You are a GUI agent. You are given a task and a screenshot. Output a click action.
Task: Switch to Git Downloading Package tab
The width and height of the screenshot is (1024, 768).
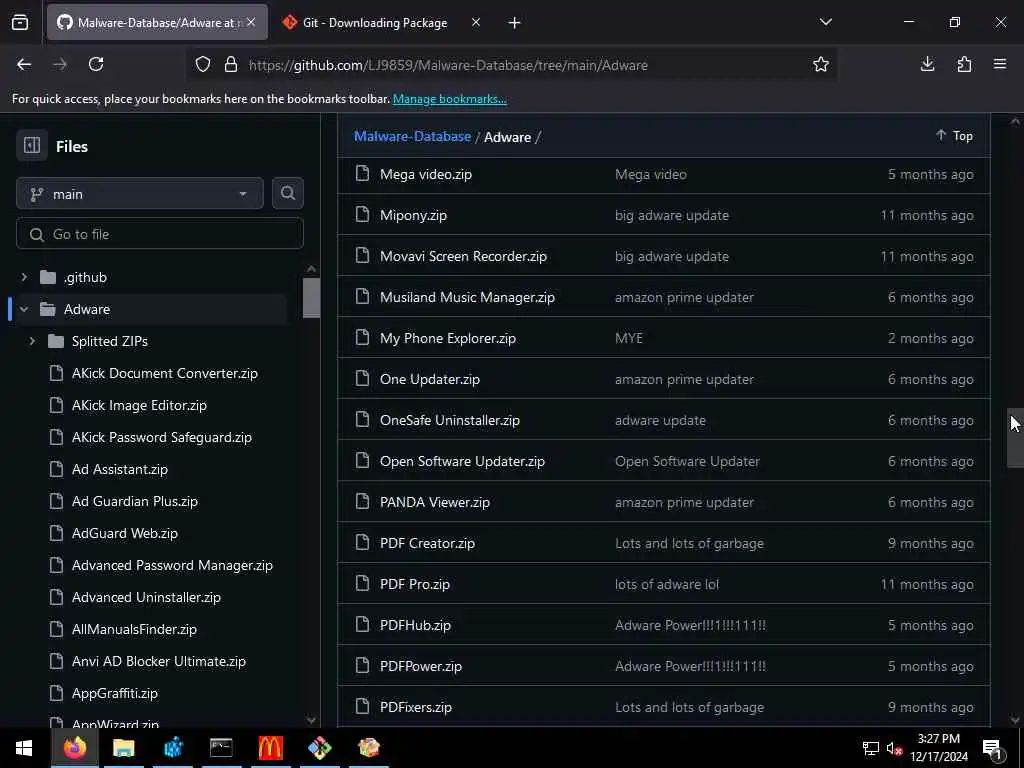[376, 23]
